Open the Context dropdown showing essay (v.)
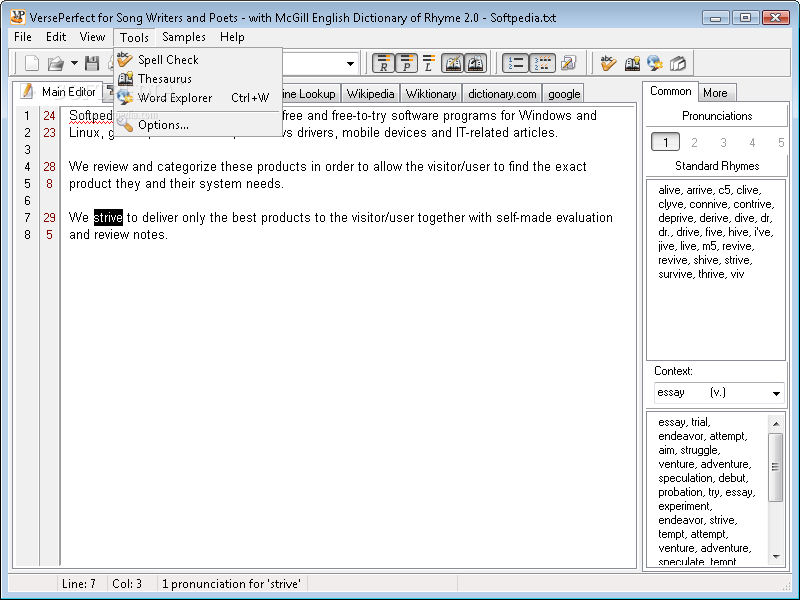The image size is (800, 600). (718, 392)
